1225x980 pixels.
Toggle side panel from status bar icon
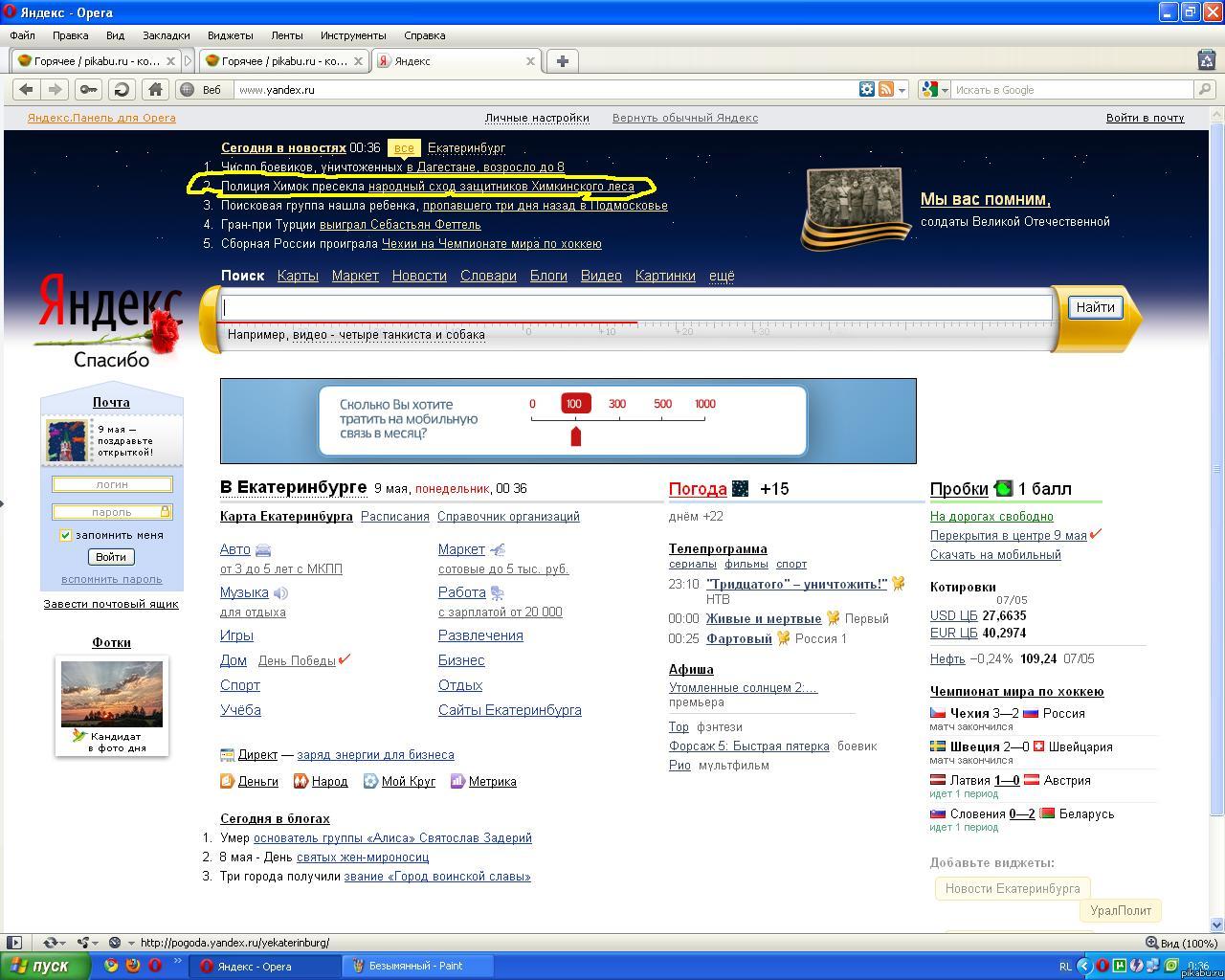[x=14, y=943]
